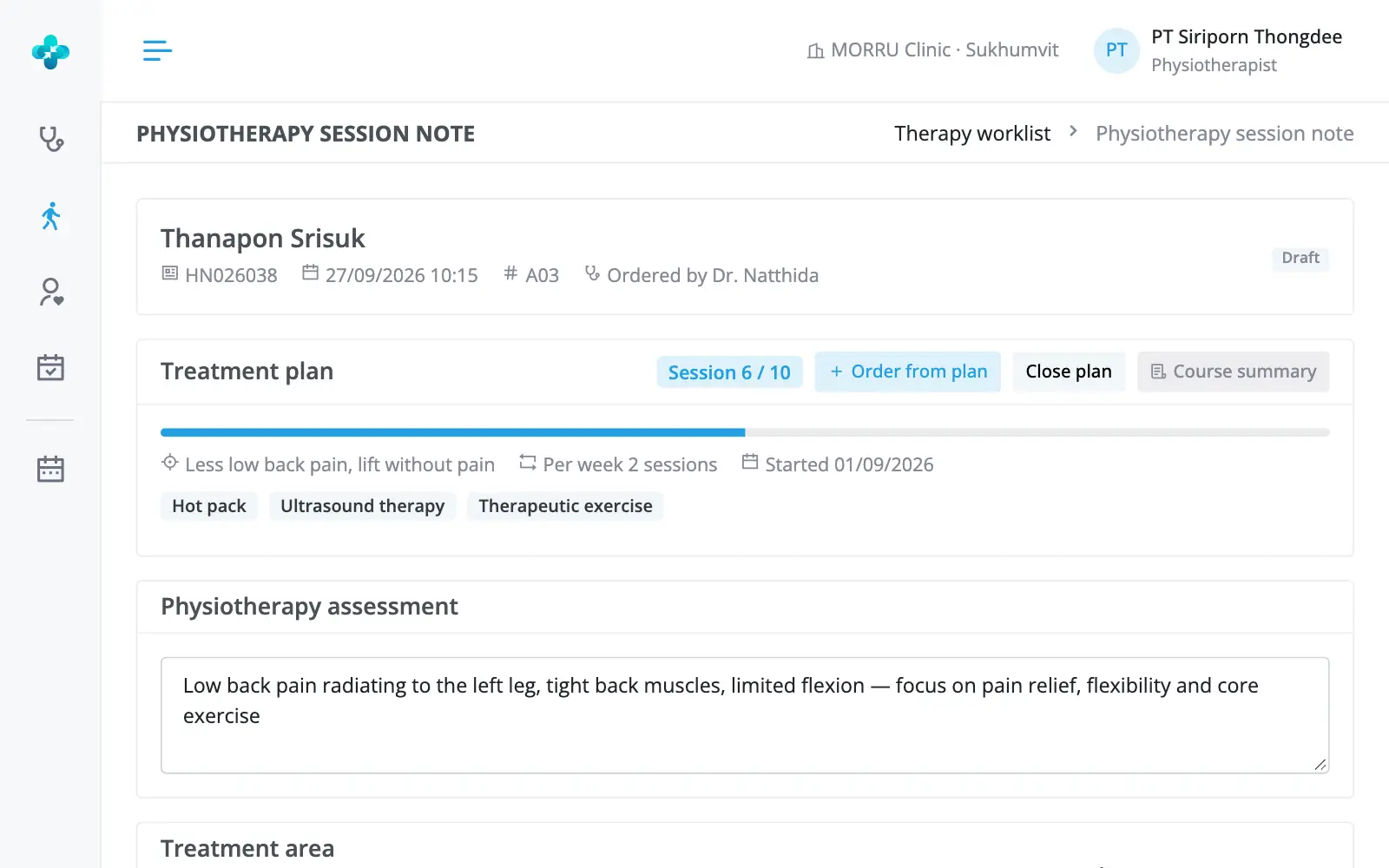Click Ordered by Dr. Natthida text
The width and height of the screenshot is (1389, 868).
[713, 275]
